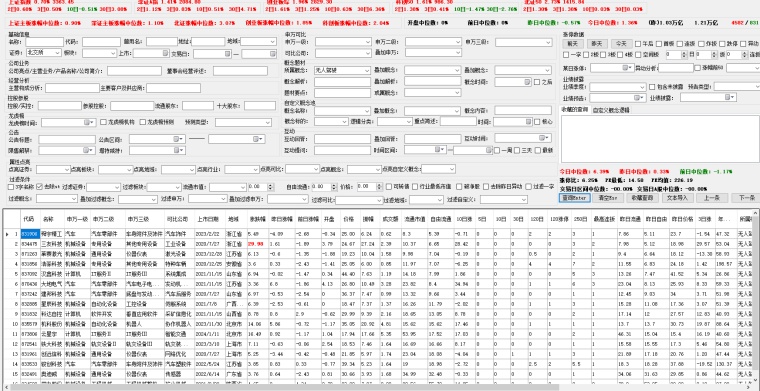
Task: Enable the 龙虎榜机构 checkbox
Action: (x=103, y=122)
